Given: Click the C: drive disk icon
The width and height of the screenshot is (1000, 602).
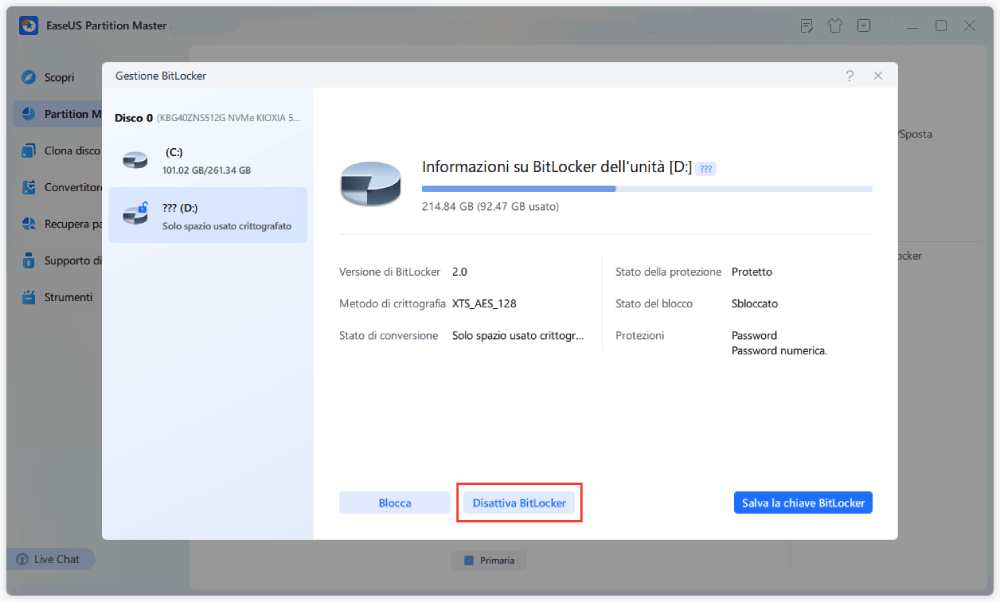Looking at the screenshot, I should [x=135, y=159].
